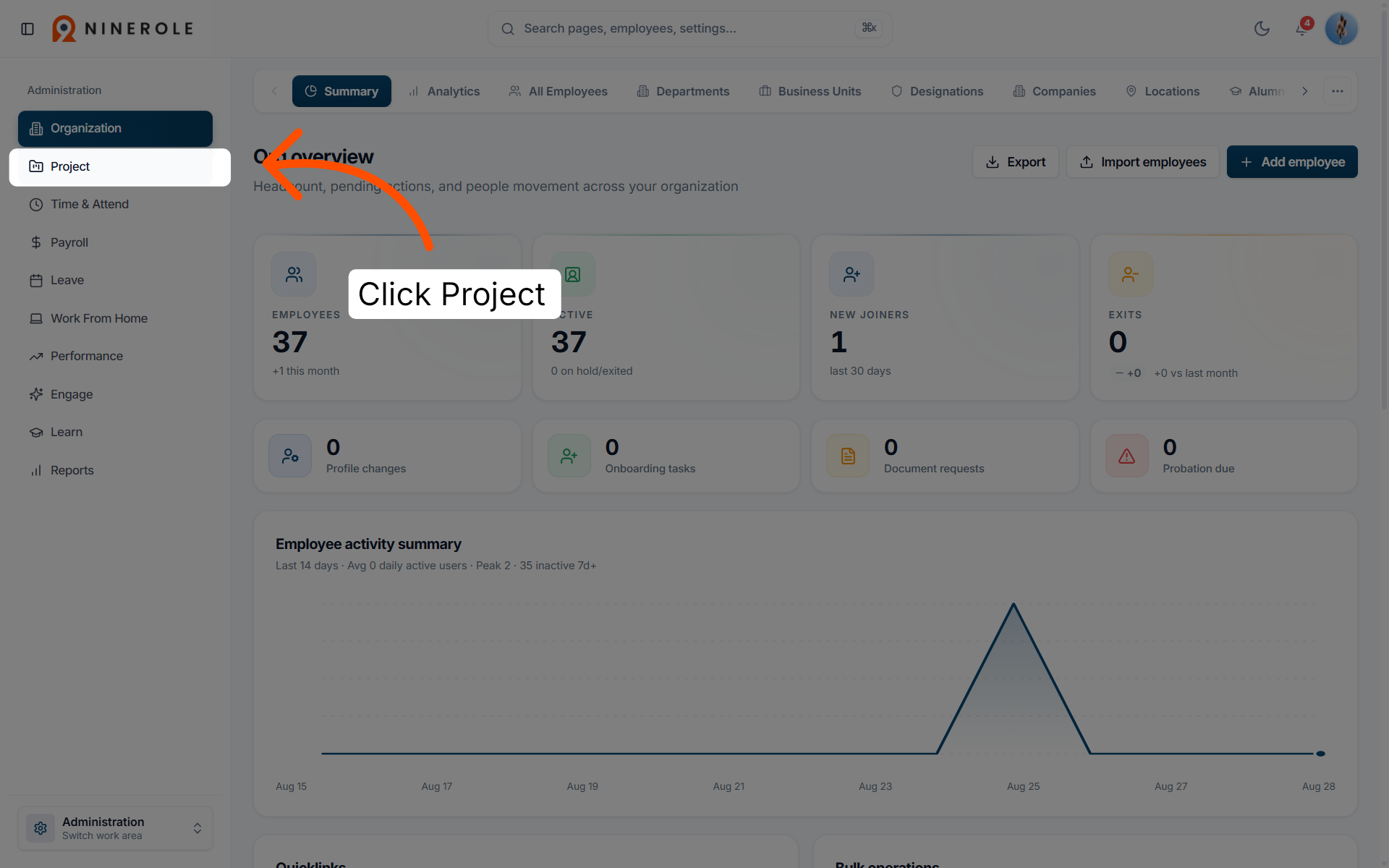Image resolution: width=1389 pixels, height=868 pixels.
Task: Click the gear icon in work area switcher
Action: pyautogui.click(x=41, y=828)
